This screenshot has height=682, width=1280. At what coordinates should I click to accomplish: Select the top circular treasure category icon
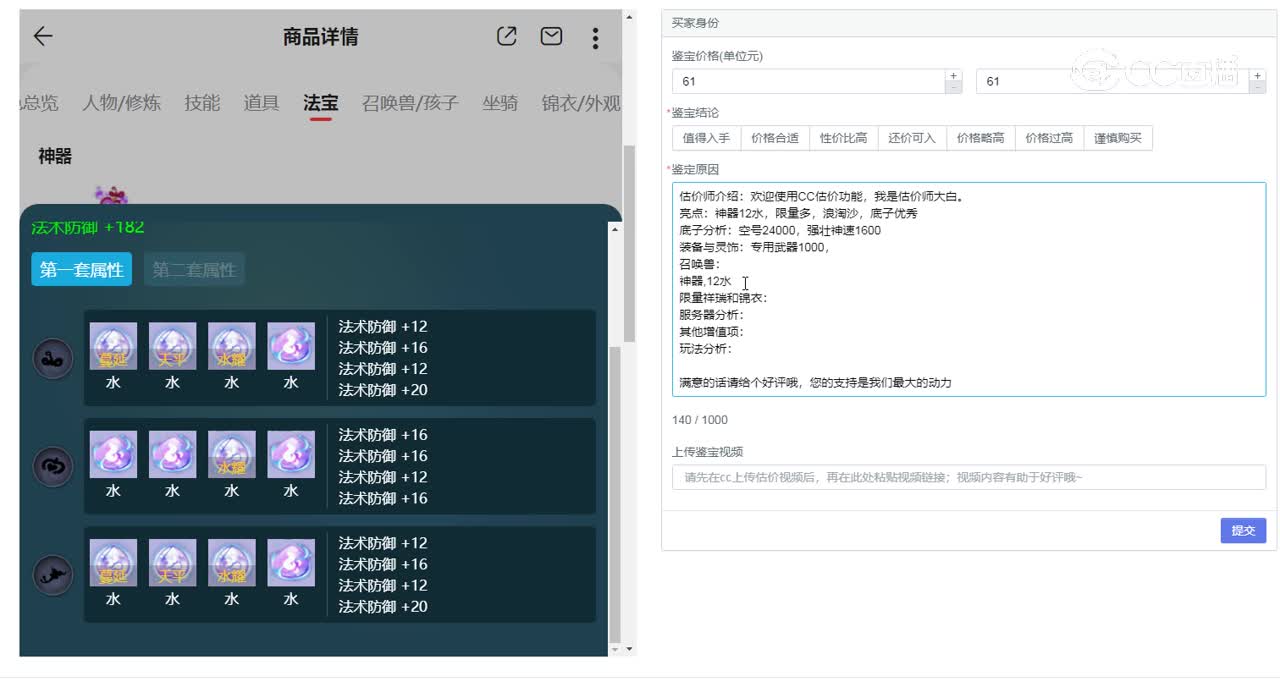[x=52, y=358]
